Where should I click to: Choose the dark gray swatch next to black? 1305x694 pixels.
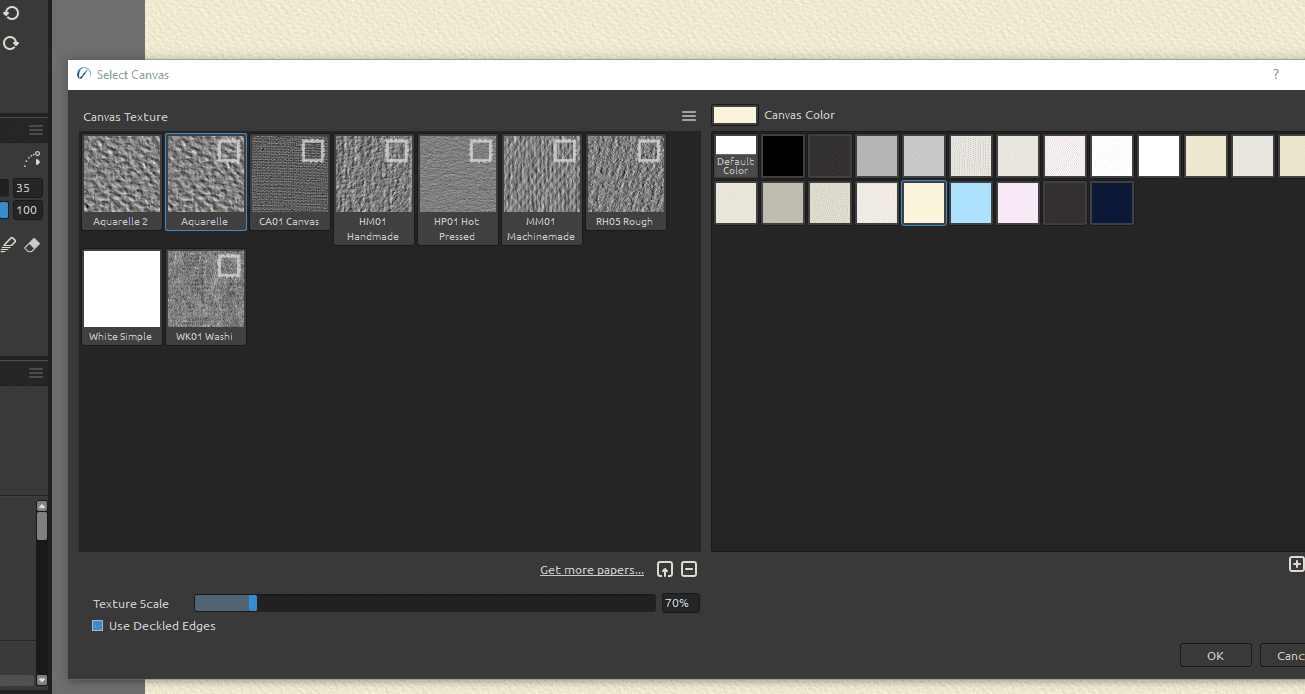tap(830, 156)
